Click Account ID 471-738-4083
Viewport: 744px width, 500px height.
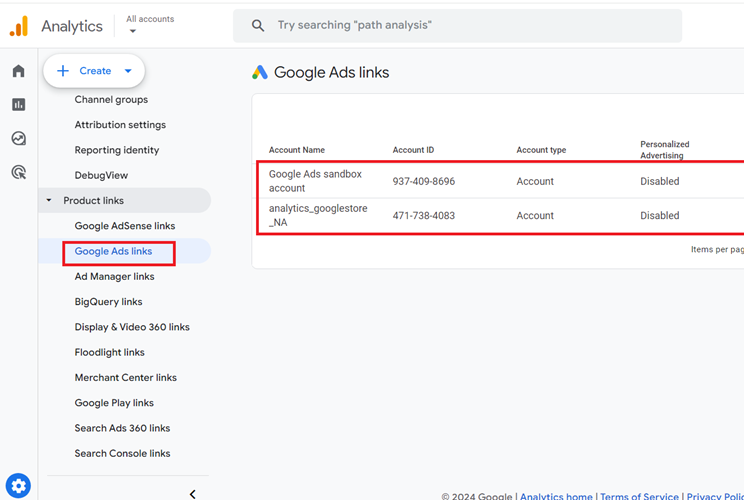424,215
